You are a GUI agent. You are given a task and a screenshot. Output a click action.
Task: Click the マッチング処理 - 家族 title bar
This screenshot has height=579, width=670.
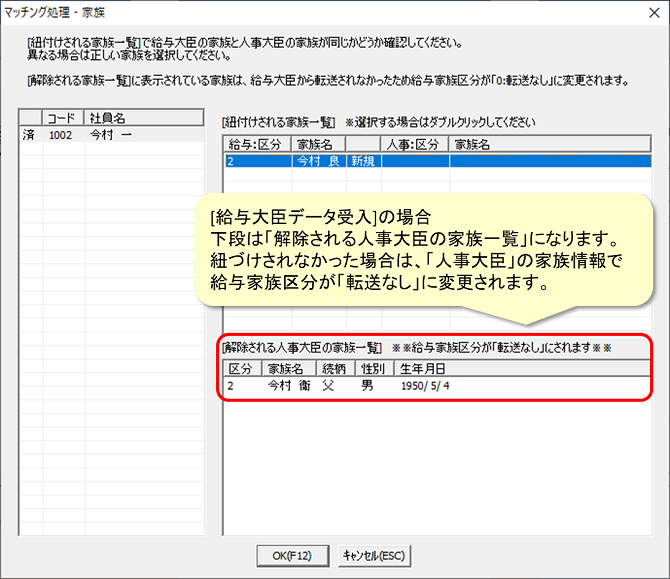click(x=300, y=13)
